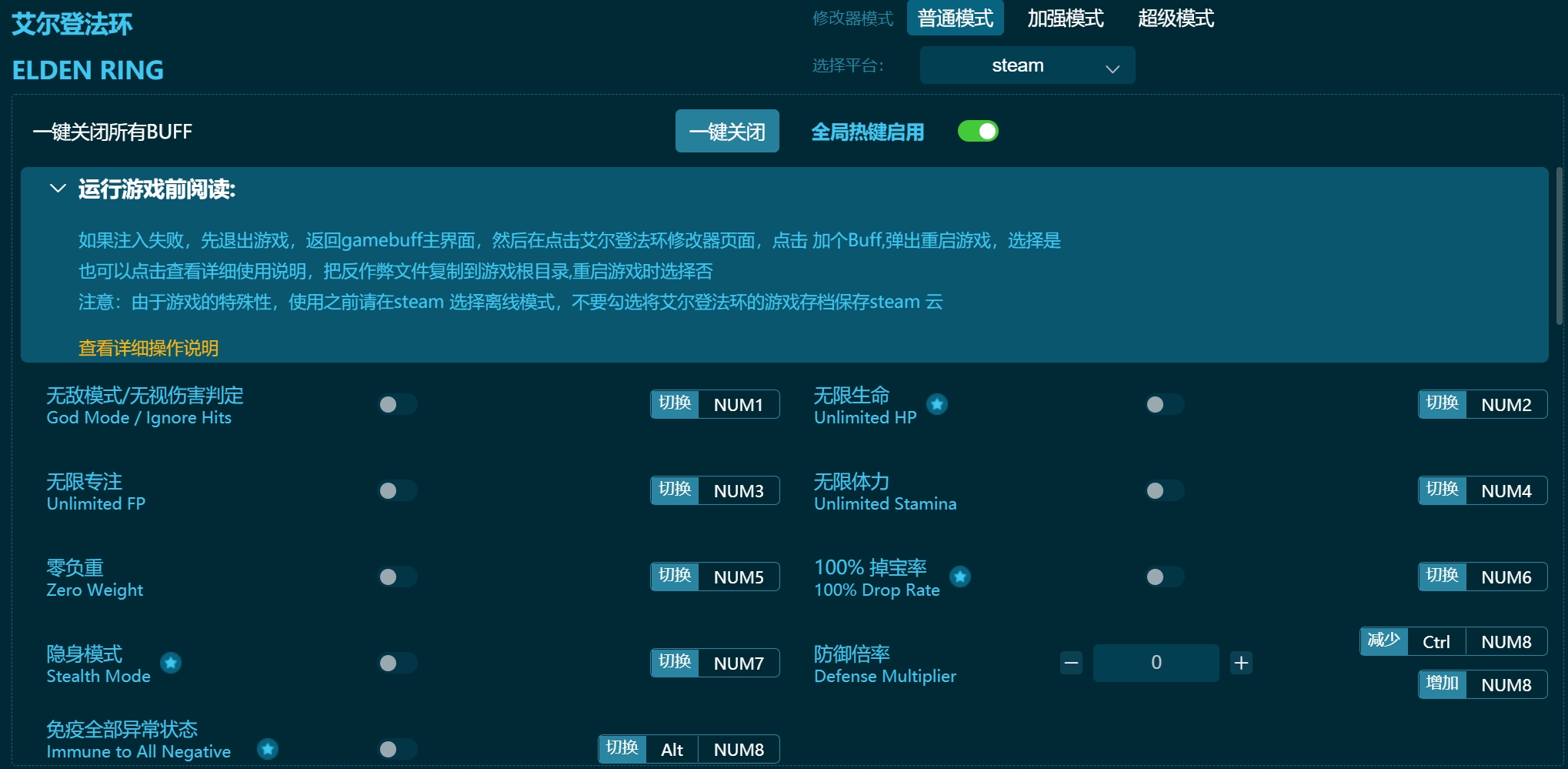The width and height of the screenshot is (1568, 769).
Task: Select 普通模式 tab
Action: [956, 18]
